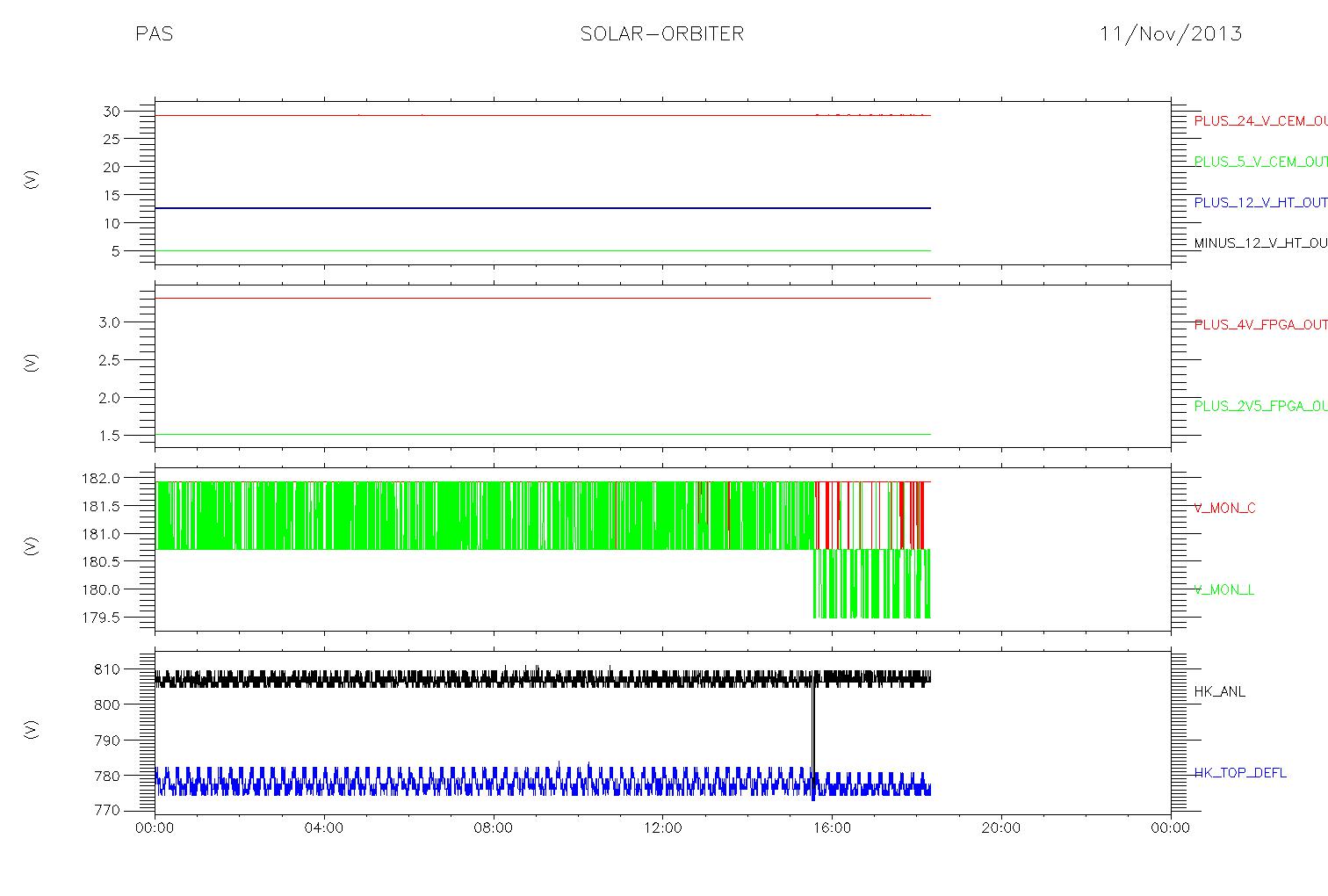The height and width of the screenshot is (896, 1328).
Task: Click the 20:00 time axis label
Action: tap(1001, 828)
